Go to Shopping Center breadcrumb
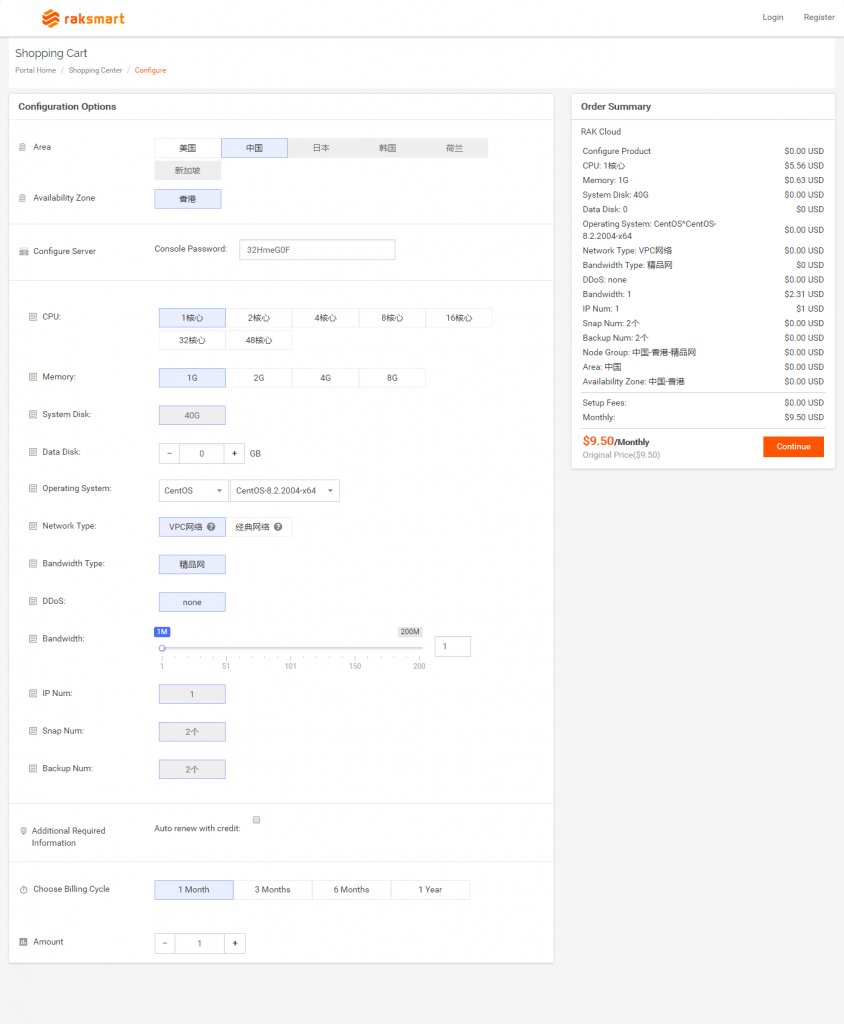 (95, 71)
